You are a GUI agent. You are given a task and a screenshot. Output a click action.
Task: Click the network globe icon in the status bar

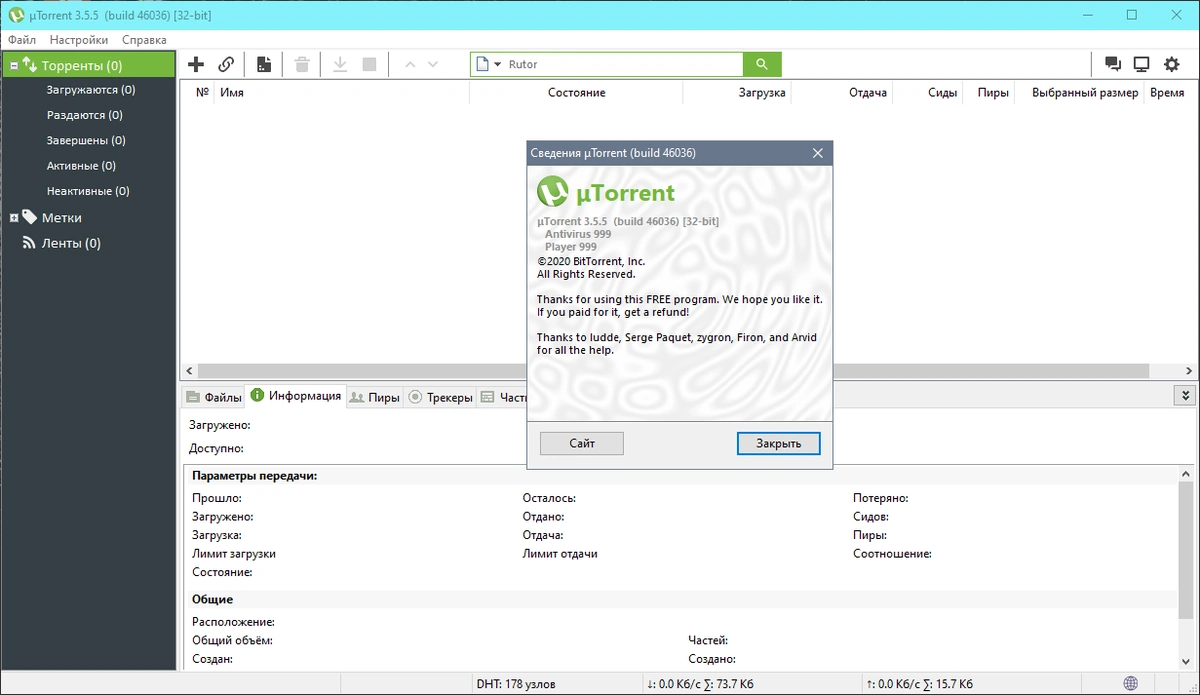1130,684
